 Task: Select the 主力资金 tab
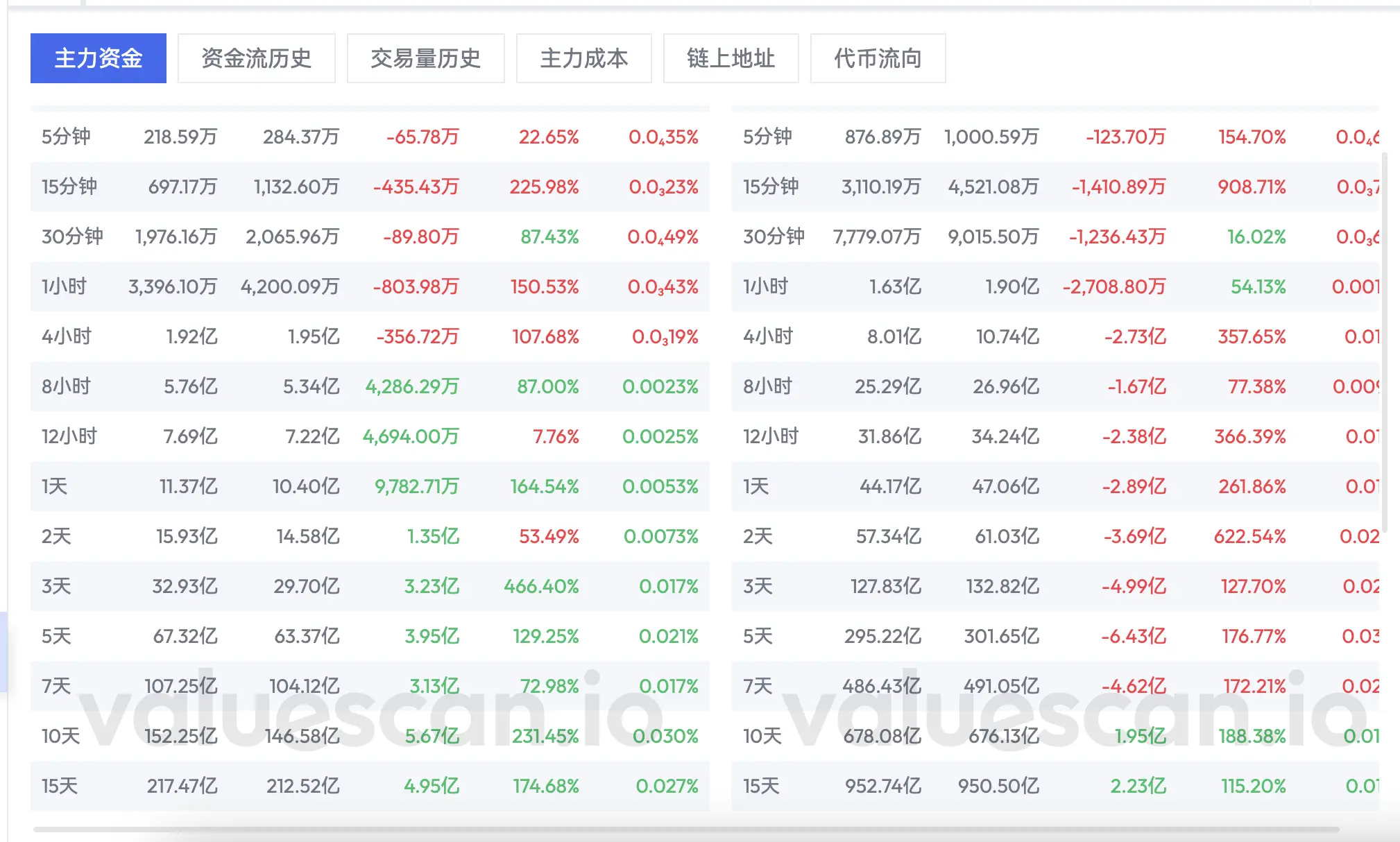pyautogui.click(x=98, y=58)
